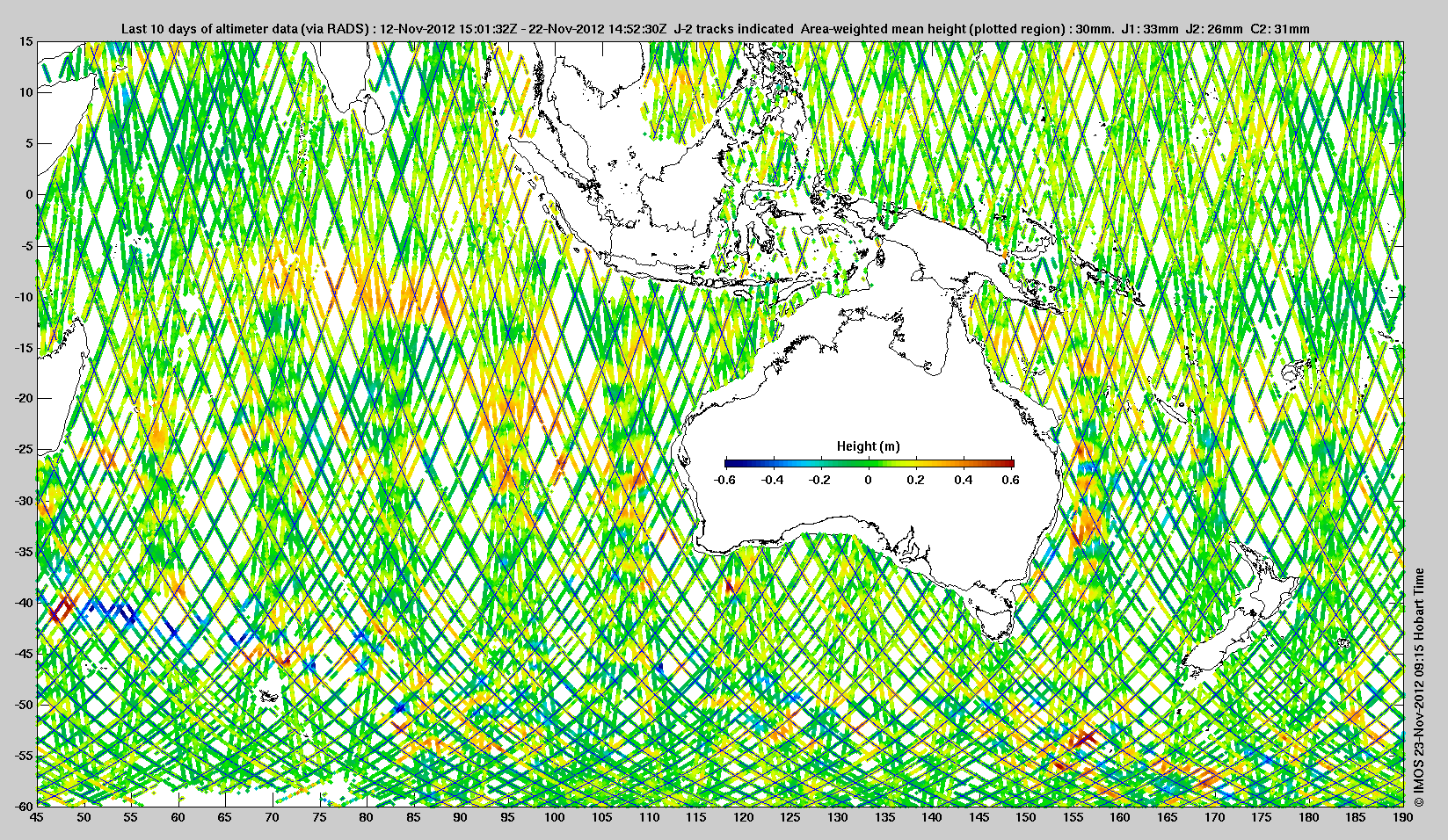Click longitude tick label "130" on x-axis
The height and width of the screenshot is (840, 1448).
[838, 817]
